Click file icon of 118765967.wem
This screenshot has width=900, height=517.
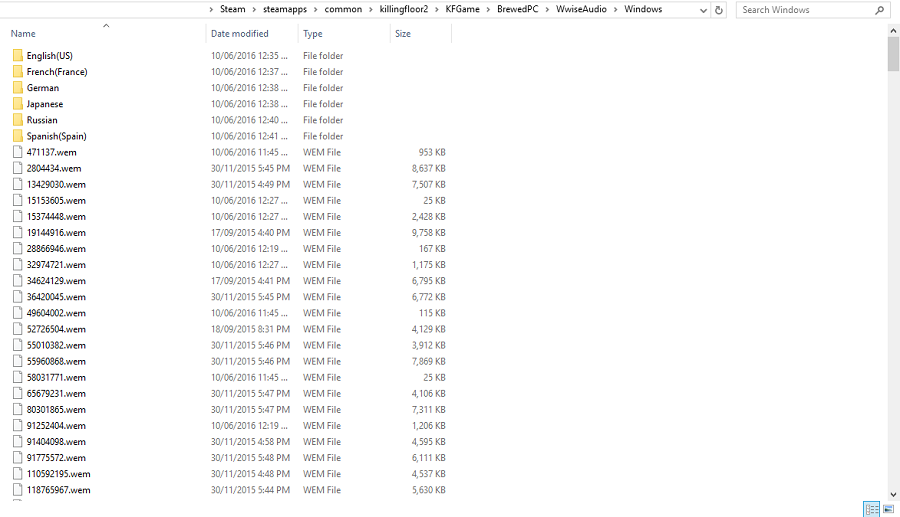[18, 490]
